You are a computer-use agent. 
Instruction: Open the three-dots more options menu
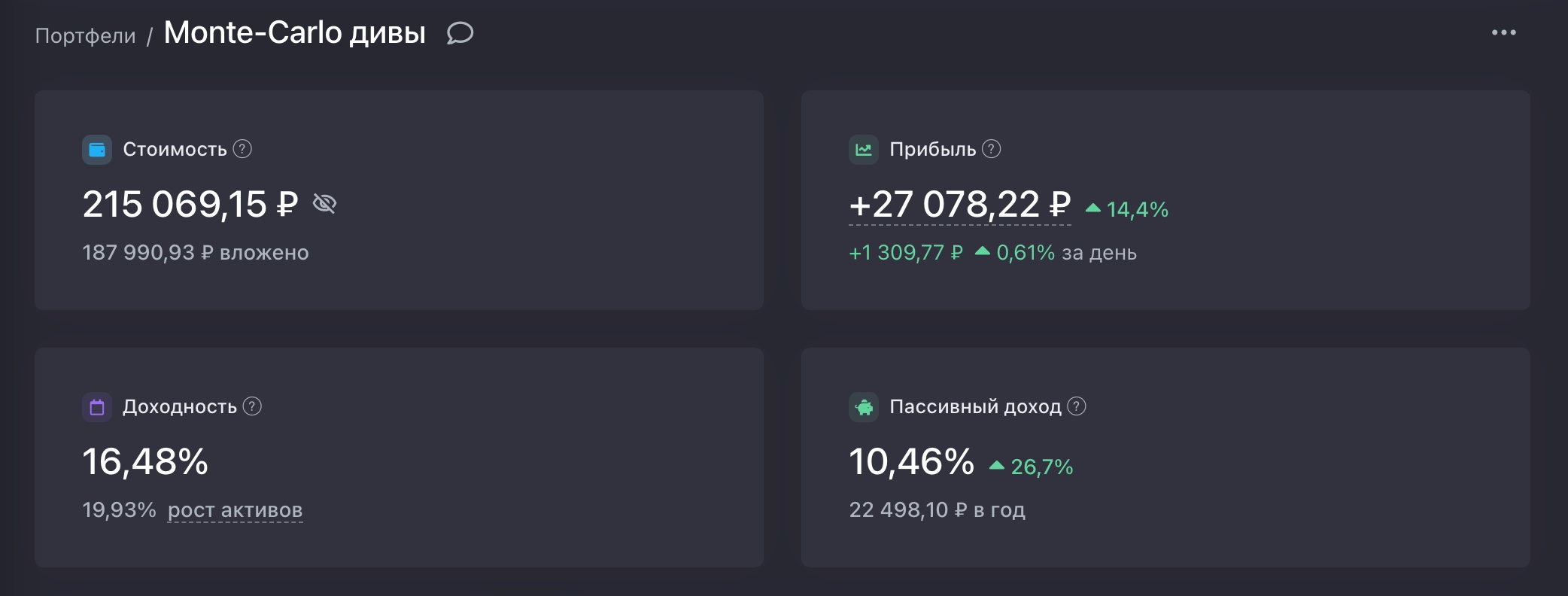pos(1503,32)
